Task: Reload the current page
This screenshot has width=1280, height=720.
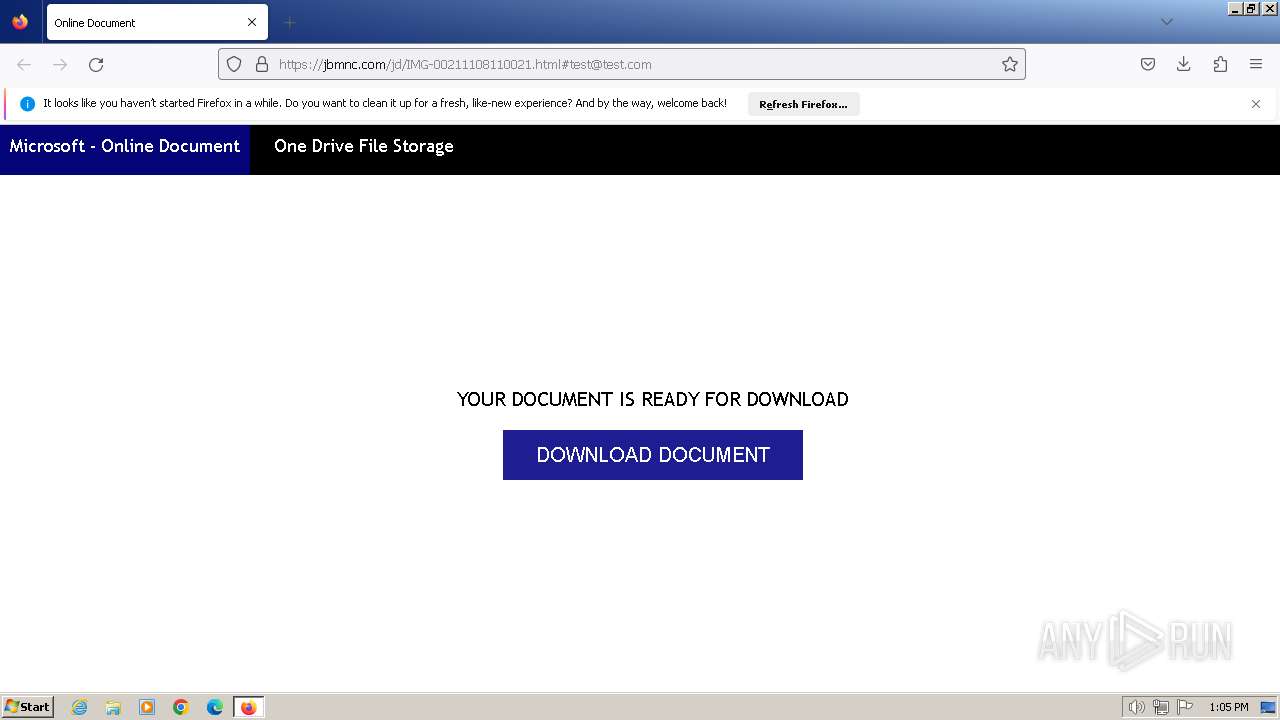Action: (x=96, y=64)
